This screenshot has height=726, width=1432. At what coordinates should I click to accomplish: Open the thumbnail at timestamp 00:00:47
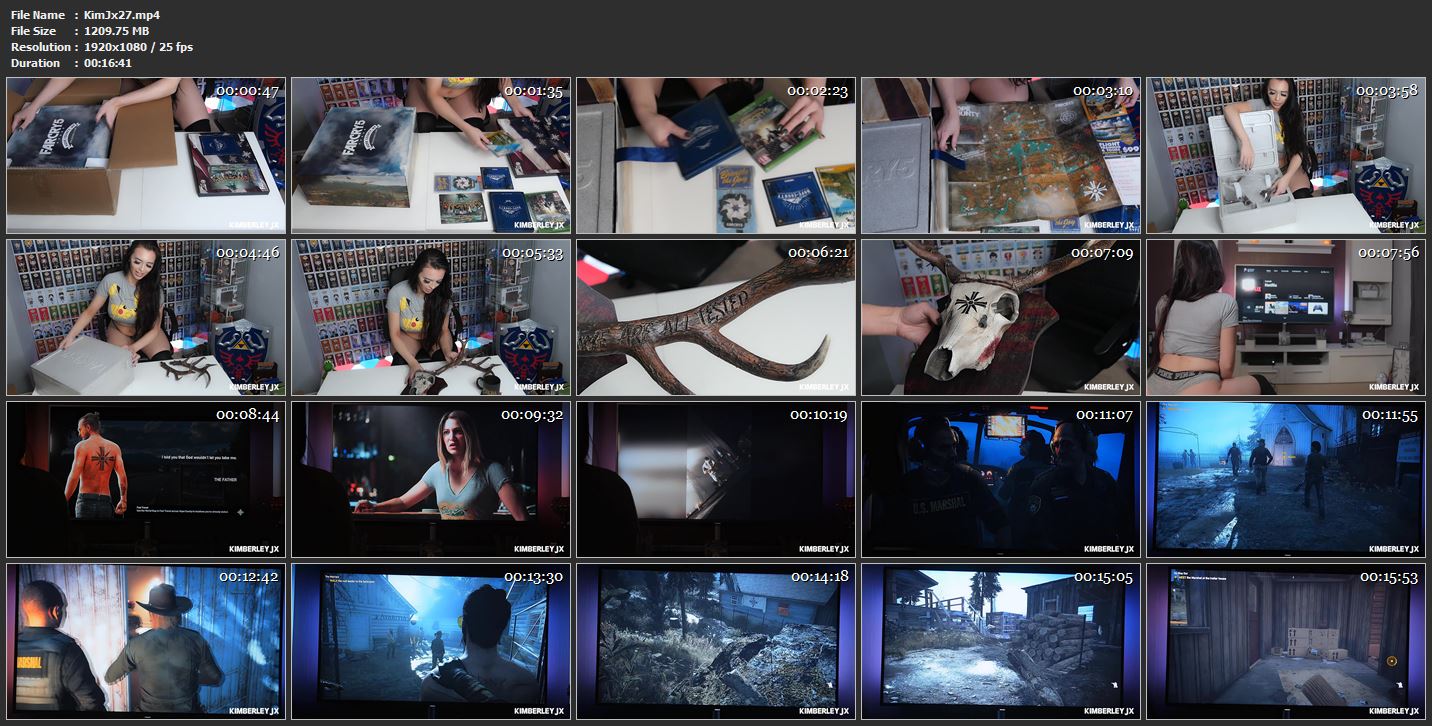[146, 155]
